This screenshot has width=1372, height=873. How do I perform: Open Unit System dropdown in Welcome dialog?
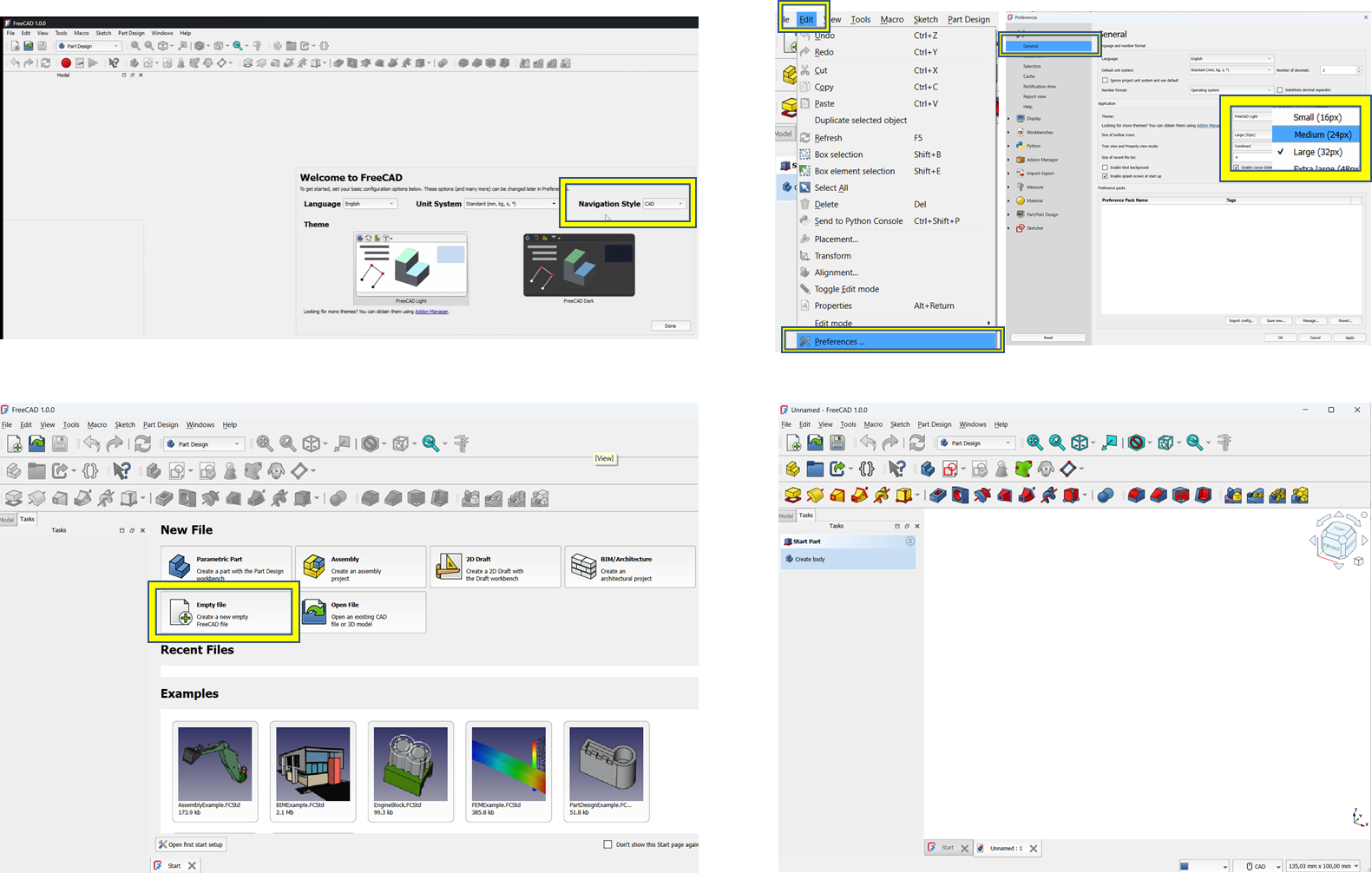point(511,204)
